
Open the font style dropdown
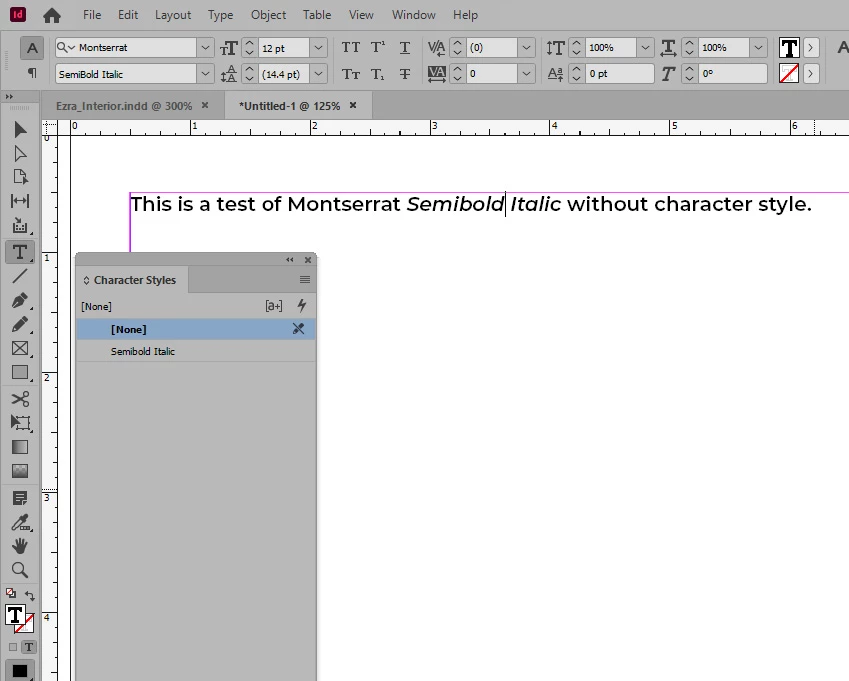[205, 74]
